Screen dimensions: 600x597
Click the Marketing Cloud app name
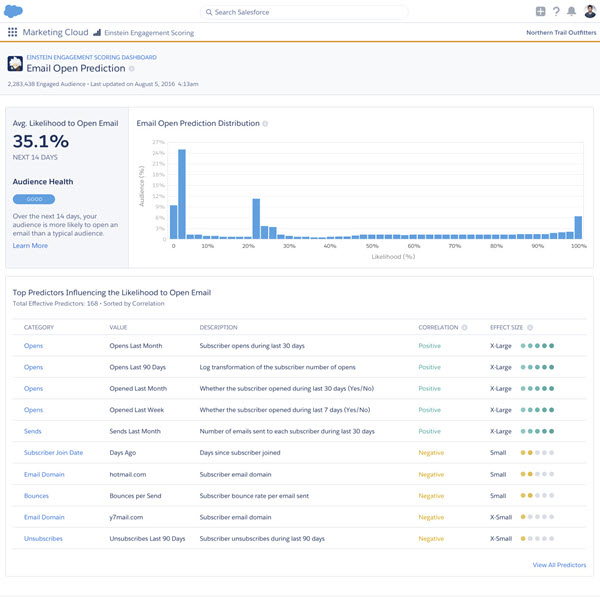[55, 32]
